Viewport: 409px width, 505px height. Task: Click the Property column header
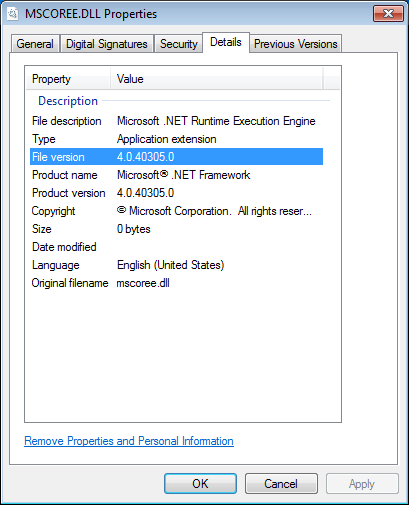tap(68, 79)
